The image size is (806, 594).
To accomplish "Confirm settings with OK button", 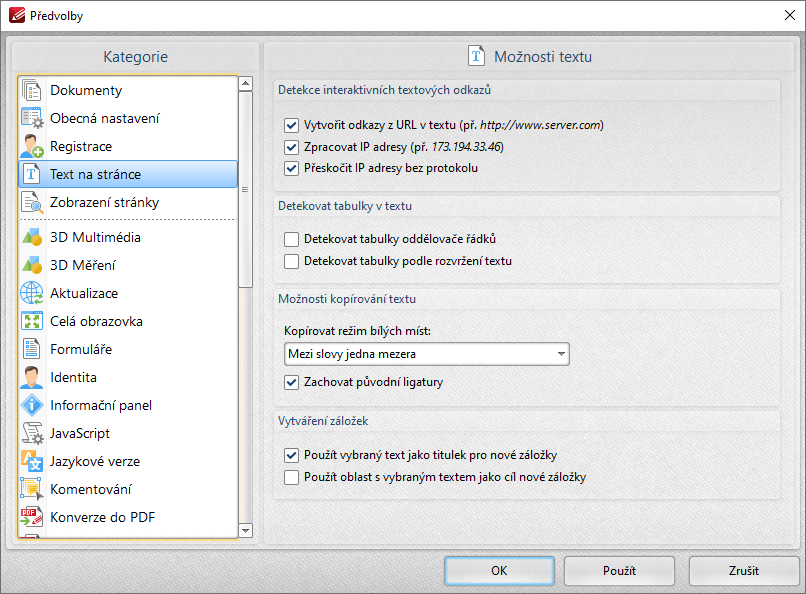I will [x=499, y=571].
